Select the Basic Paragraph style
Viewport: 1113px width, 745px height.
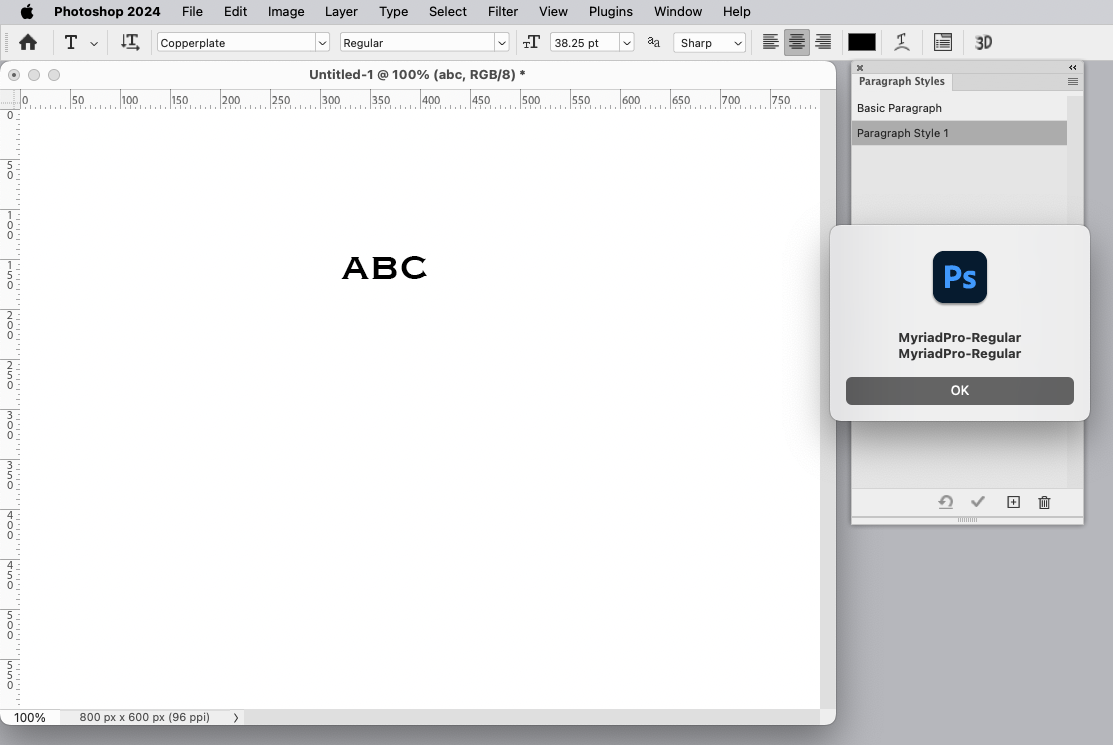click(x=959, y=108)
